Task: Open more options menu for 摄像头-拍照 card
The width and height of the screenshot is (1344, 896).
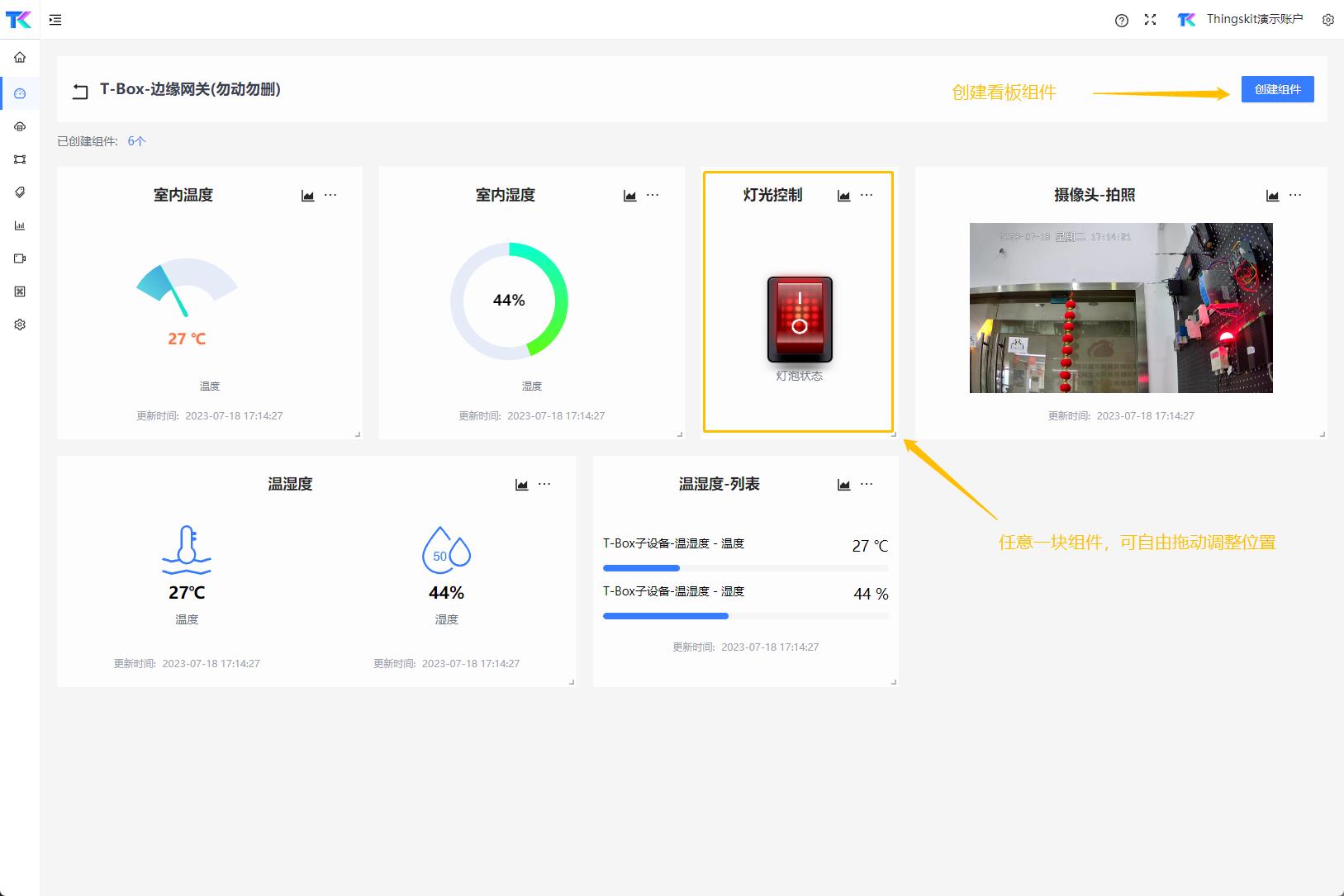Action: [x=1295, y=195]
